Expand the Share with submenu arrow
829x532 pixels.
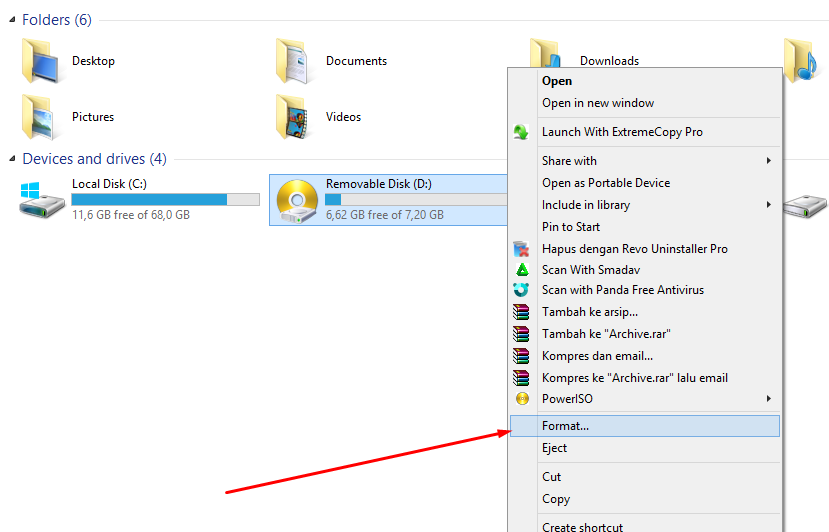[x=769, y=160]
